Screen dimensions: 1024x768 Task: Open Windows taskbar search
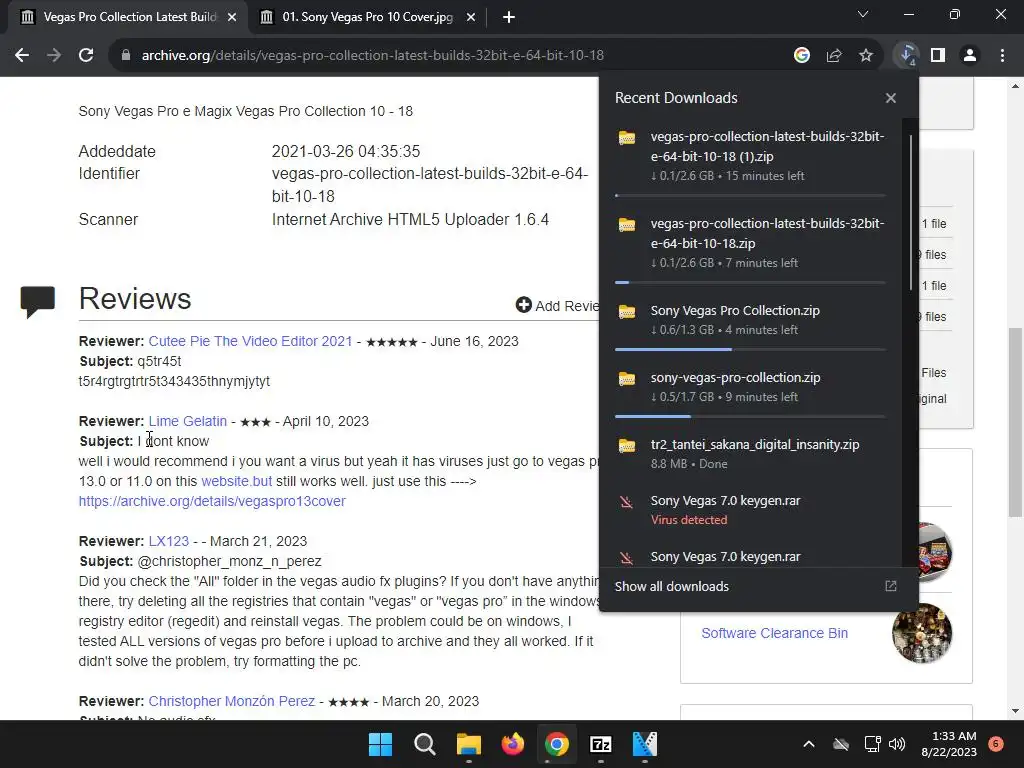pos(424,744)
